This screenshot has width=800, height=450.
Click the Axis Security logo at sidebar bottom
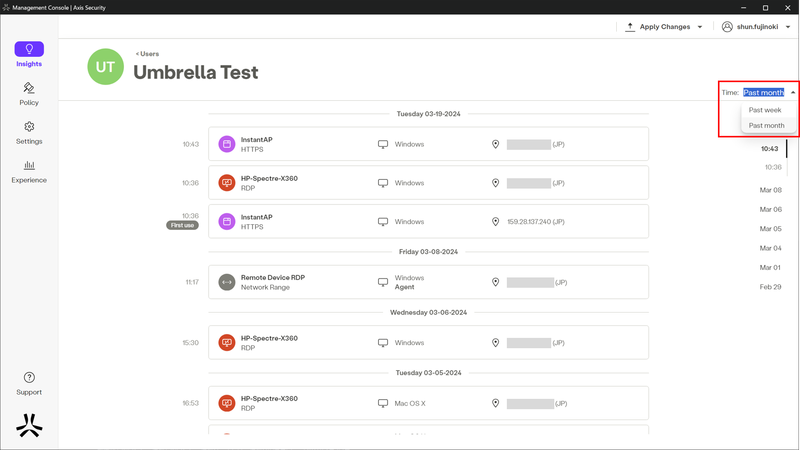tap(29, 425)
